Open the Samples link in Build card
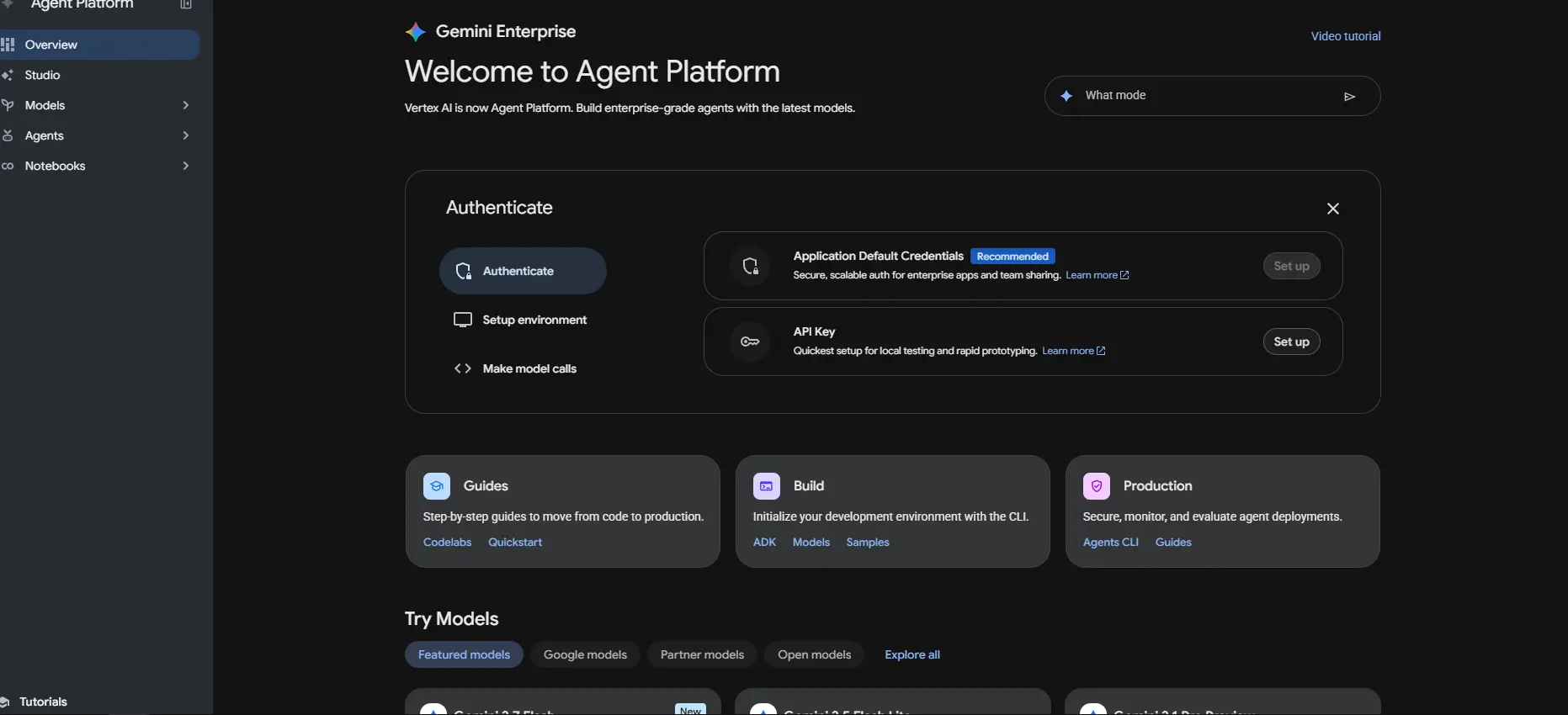Image resolution: width=1568 pixels, height=715 pixels. point(868,543)
